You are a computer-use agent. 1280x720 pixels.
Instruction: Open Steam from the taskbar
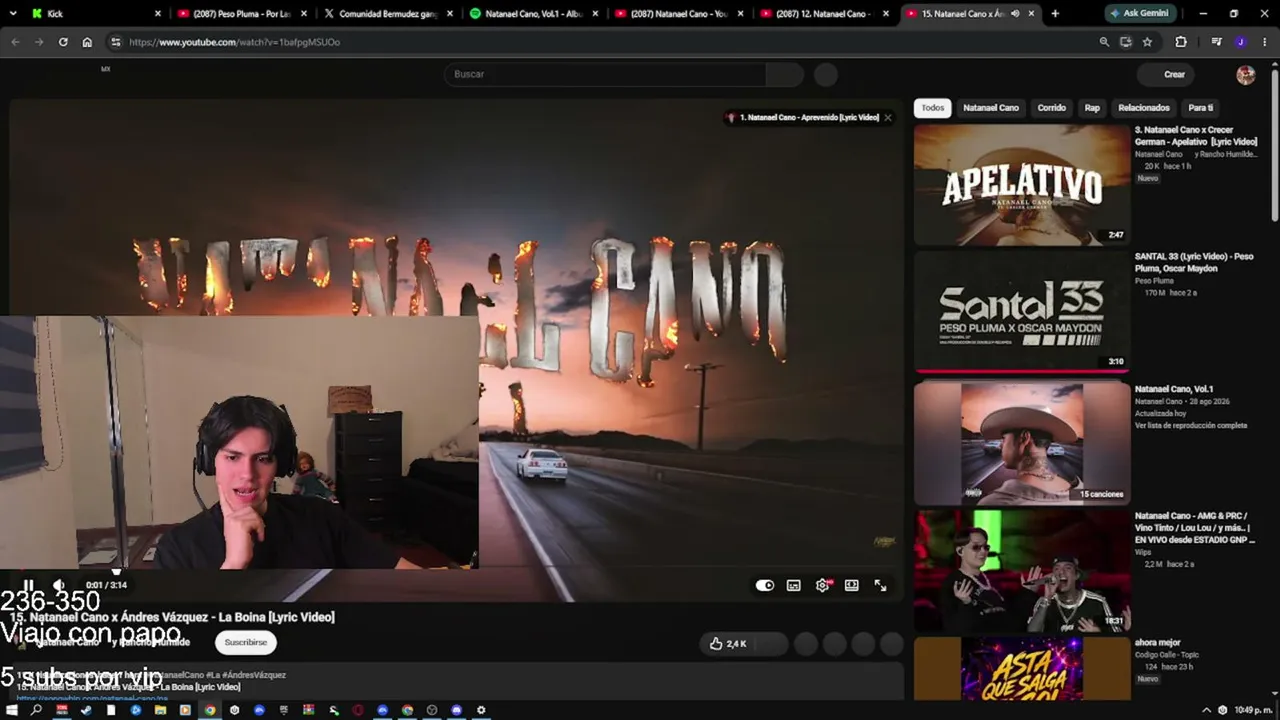point(86,710)
